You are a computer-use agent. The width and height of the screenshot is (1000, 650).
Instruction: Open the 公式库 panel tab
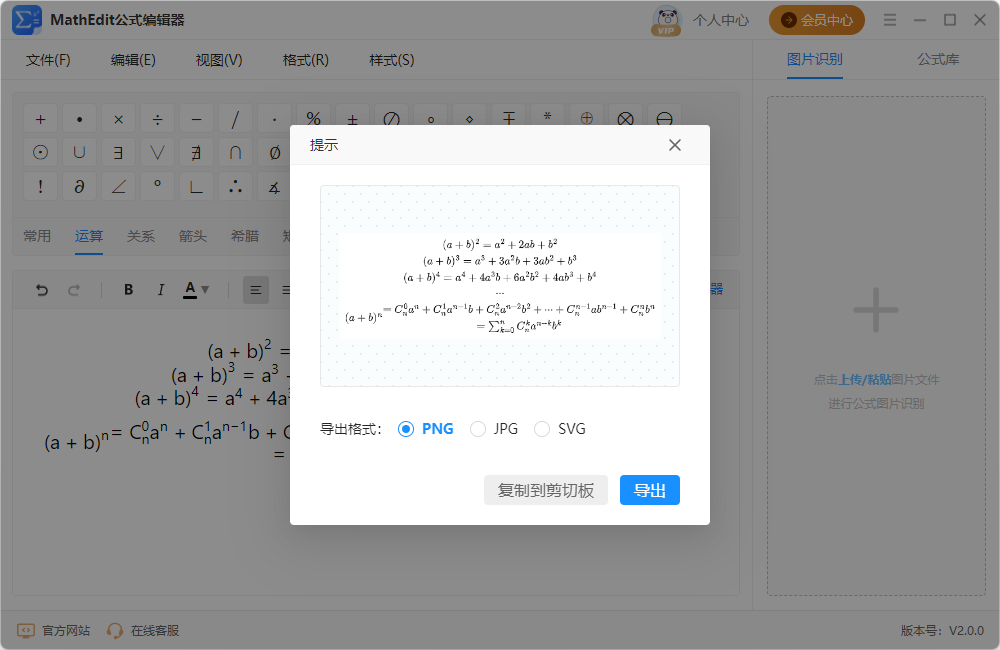[938, 59]
